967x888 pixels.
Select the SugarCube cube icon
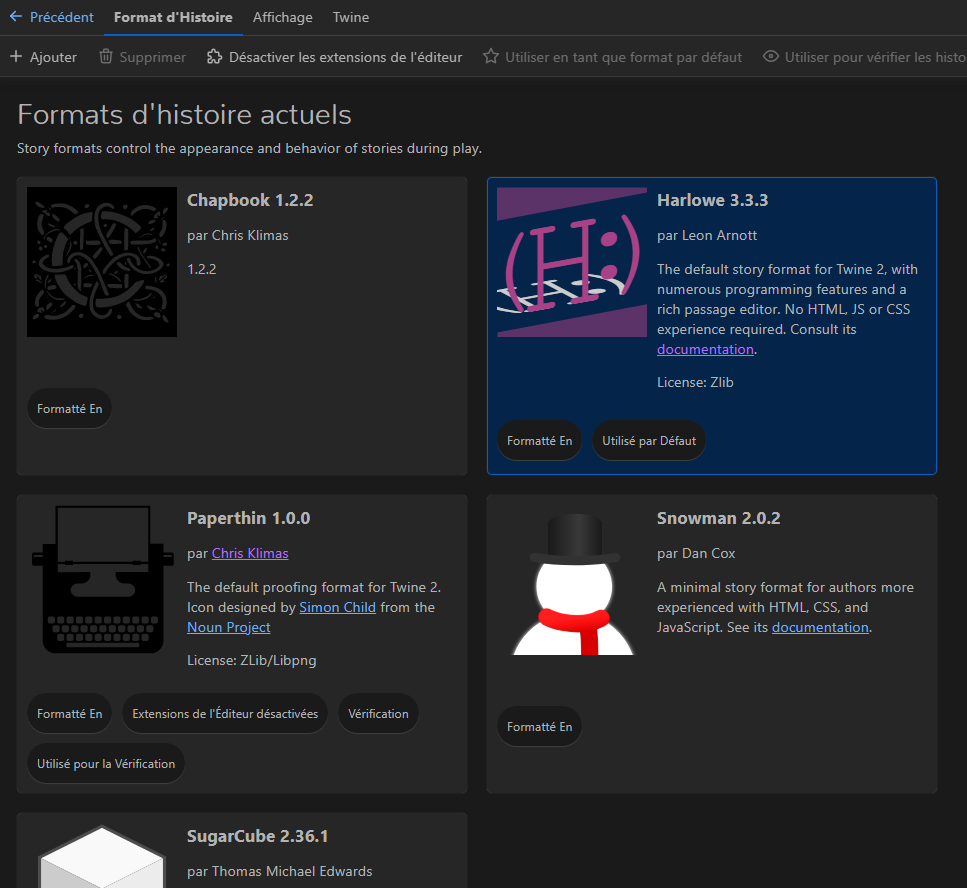click(x=102, y=857)
